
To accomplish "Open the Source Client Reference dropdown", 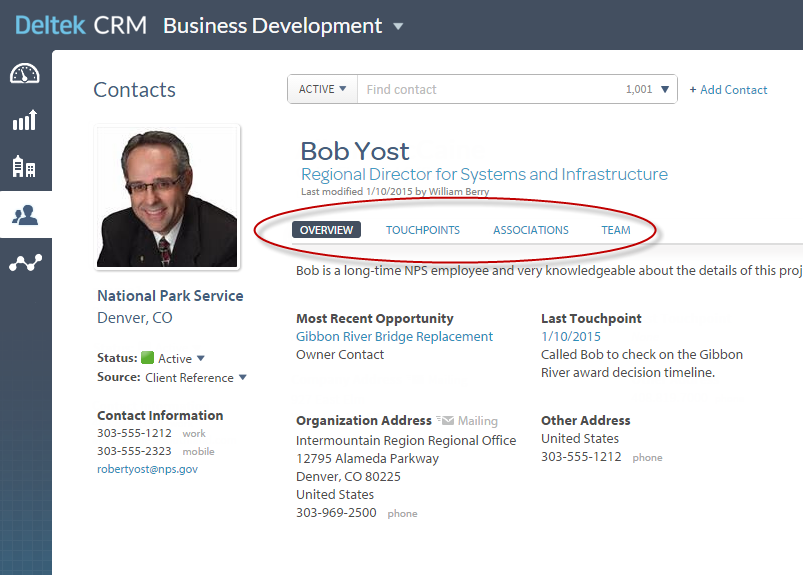I will [x=241, y=378].
